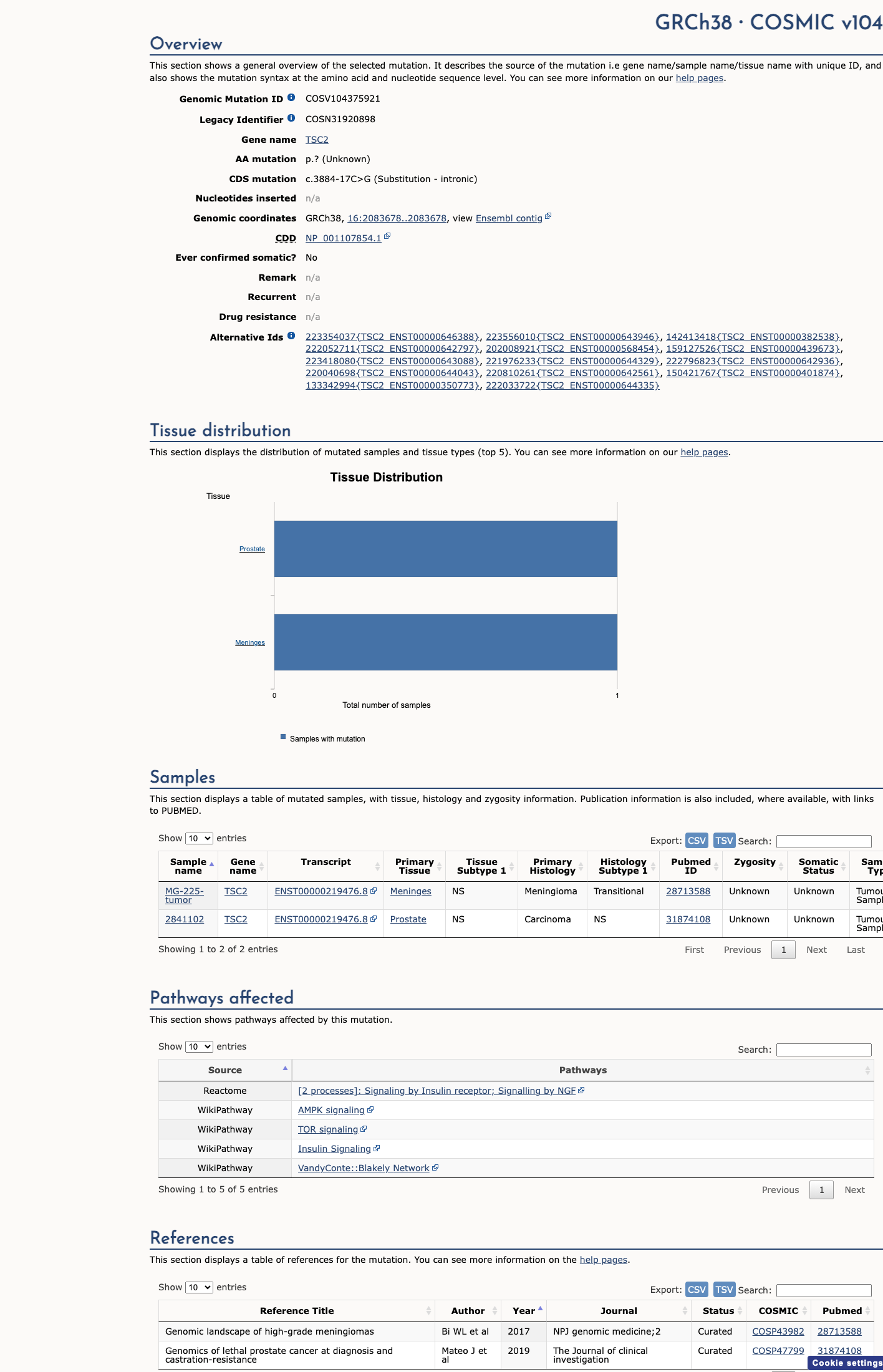The width and height of the screenshot is (883, 1372).
Task: Click sort arrow in references Year header
Action: click(540, 1309)
